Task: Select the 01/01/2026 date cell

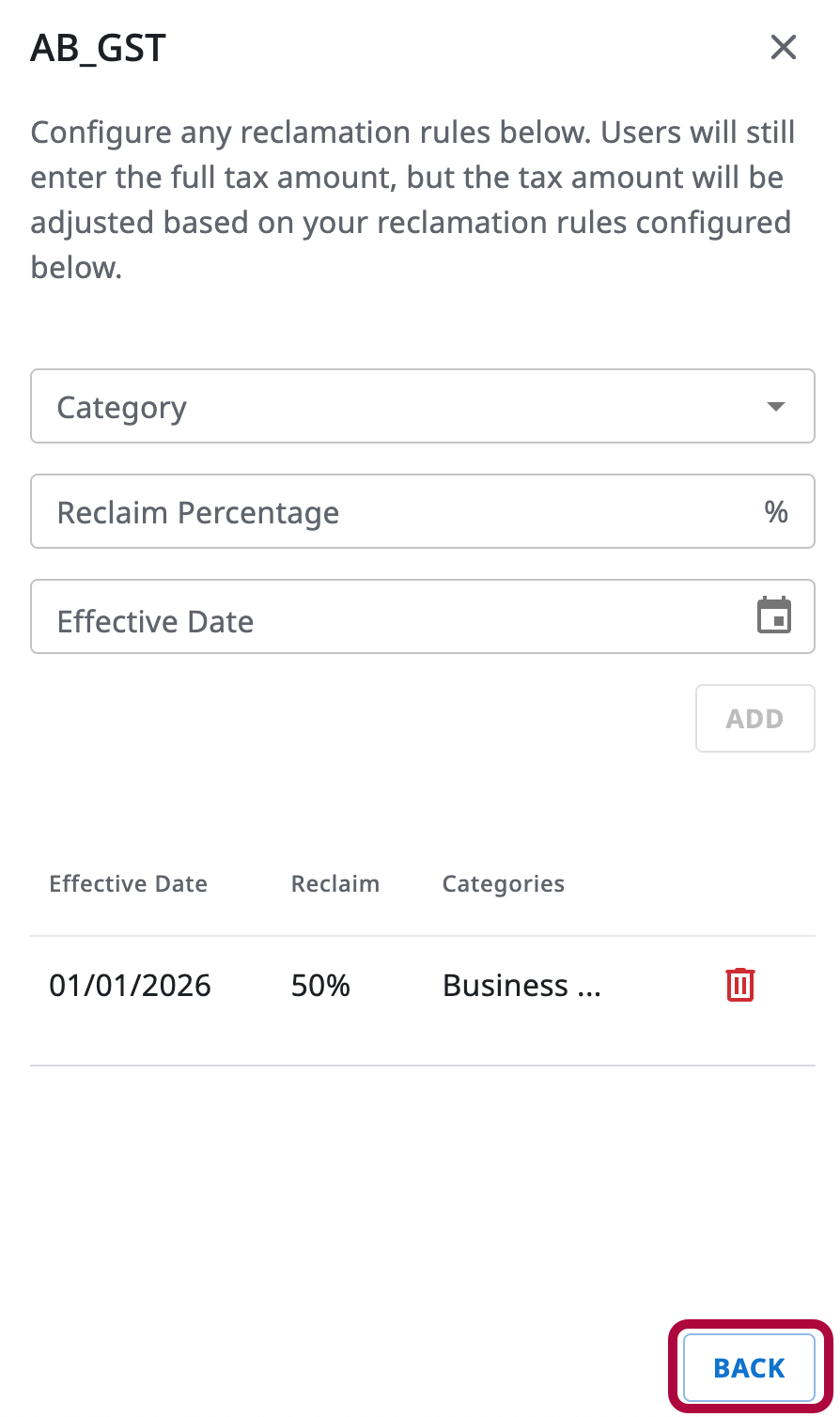Action: [130, 986]
